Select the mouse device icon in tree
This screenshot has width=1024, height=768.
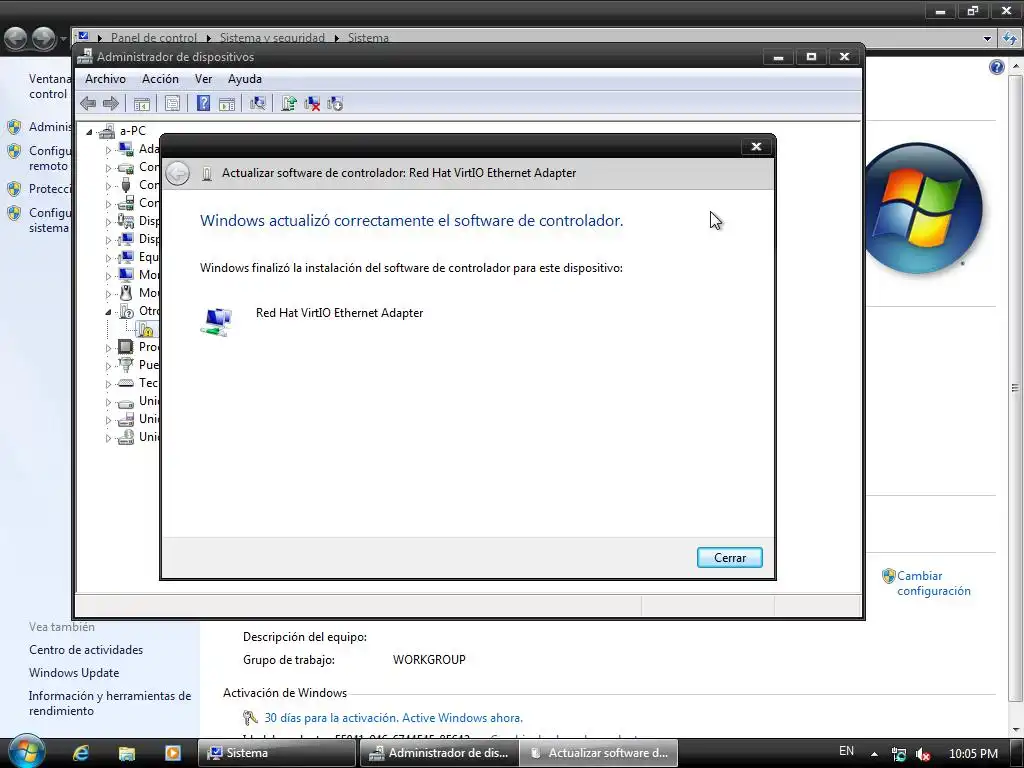pos(125,293)
